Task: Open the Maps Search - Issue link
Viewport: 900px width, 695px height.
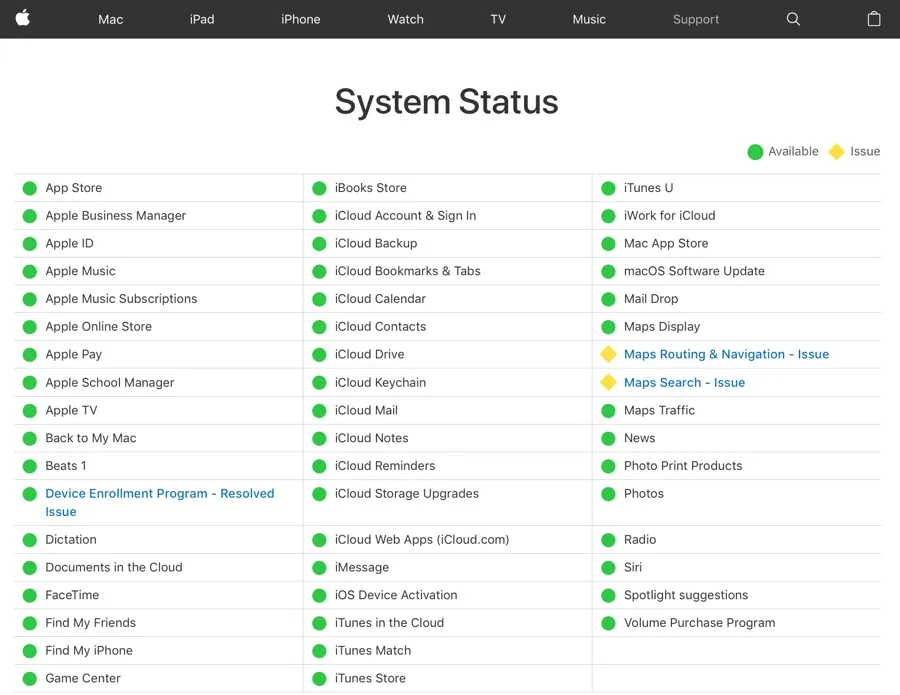Action: pos(684,382)
